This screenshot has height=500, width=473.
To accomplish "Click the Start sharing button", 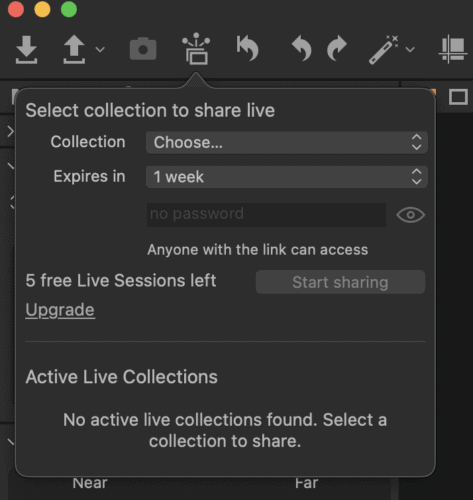I will (x=340, y=282).
